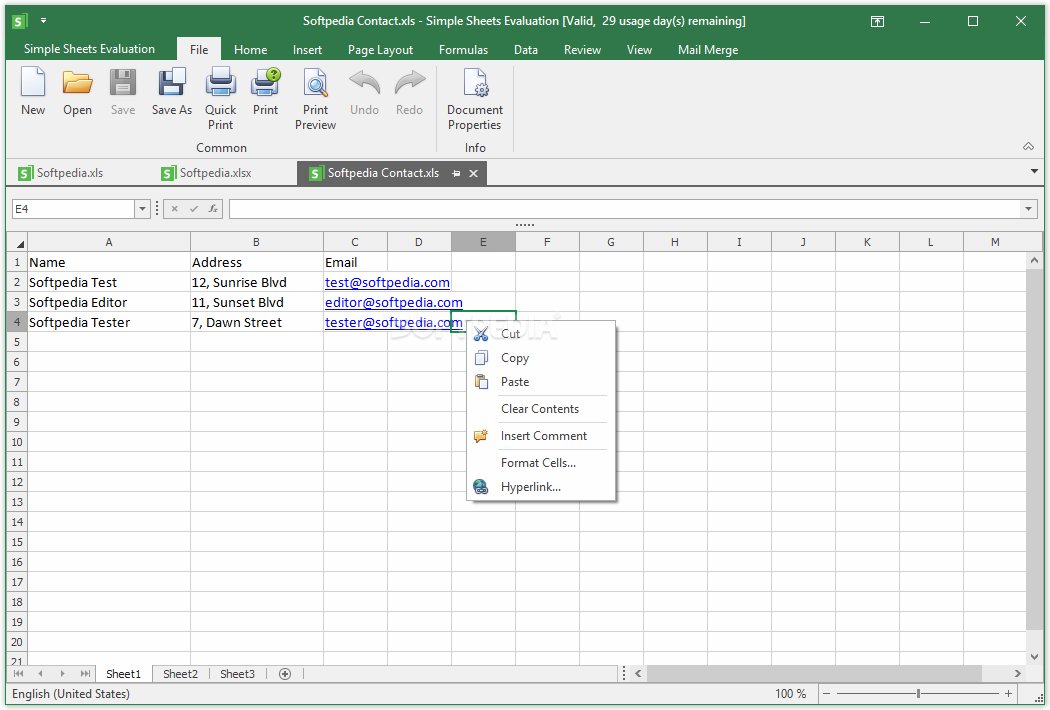
Task: Click the Redo arrow
Action: click(409, 92)
